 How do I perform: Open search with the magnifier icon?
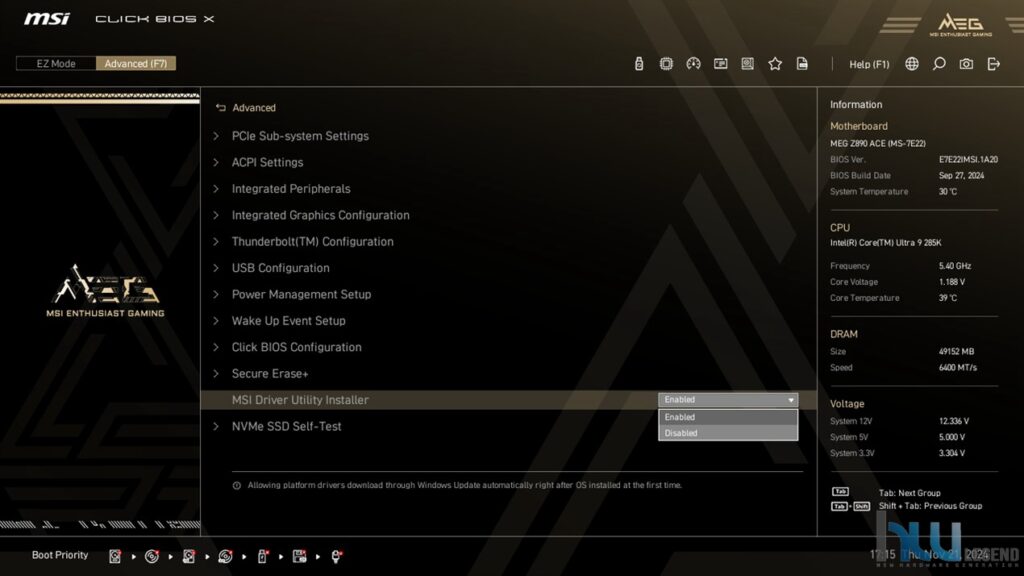click(939, 63)
